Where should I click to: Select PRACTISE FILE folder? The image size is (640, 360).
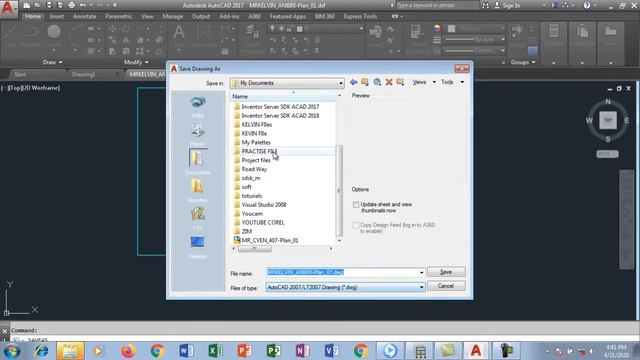click(259, 151)
